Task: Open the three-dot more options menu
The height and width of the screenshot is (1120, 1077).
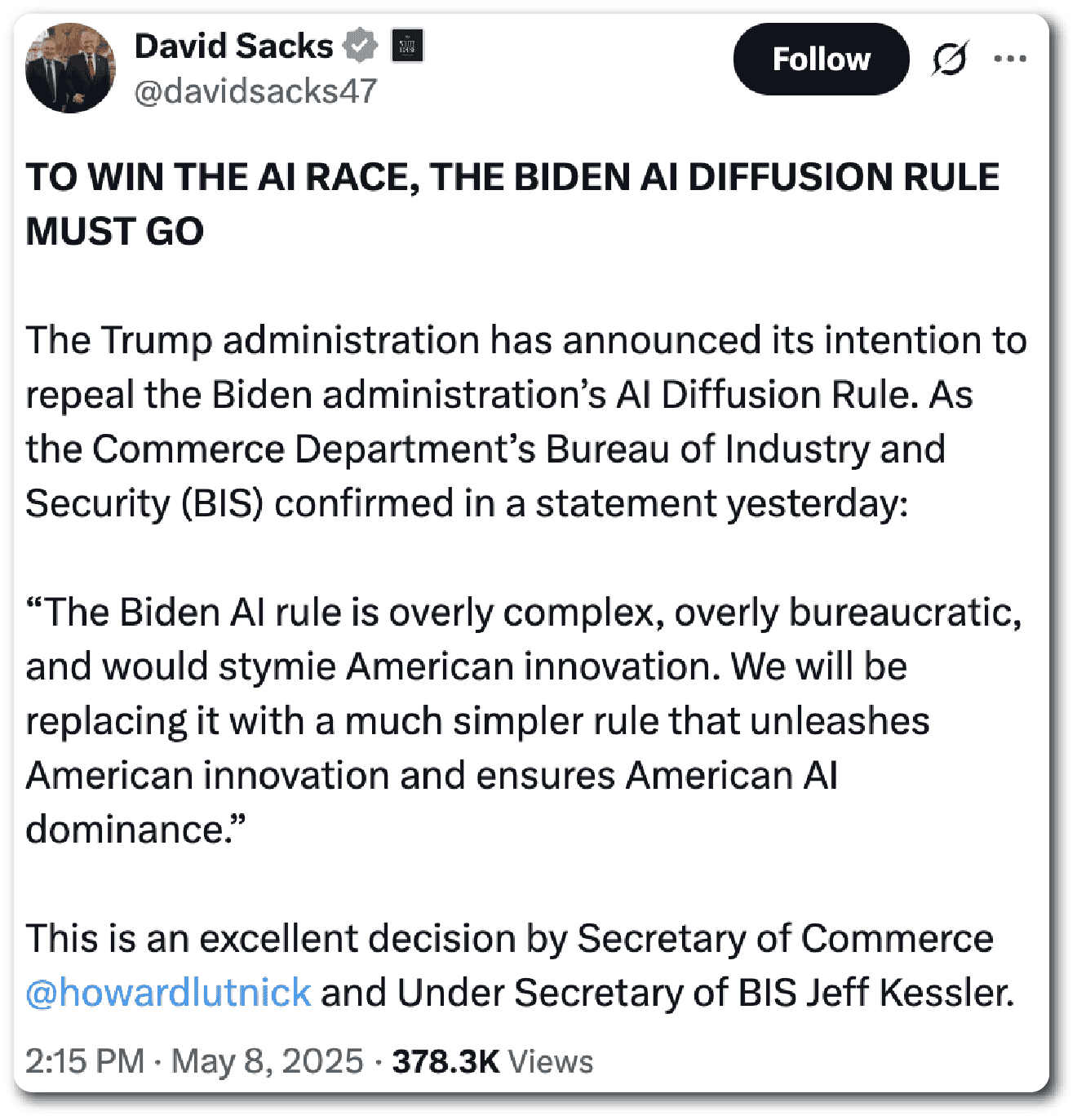Action: coord(1010,59)
